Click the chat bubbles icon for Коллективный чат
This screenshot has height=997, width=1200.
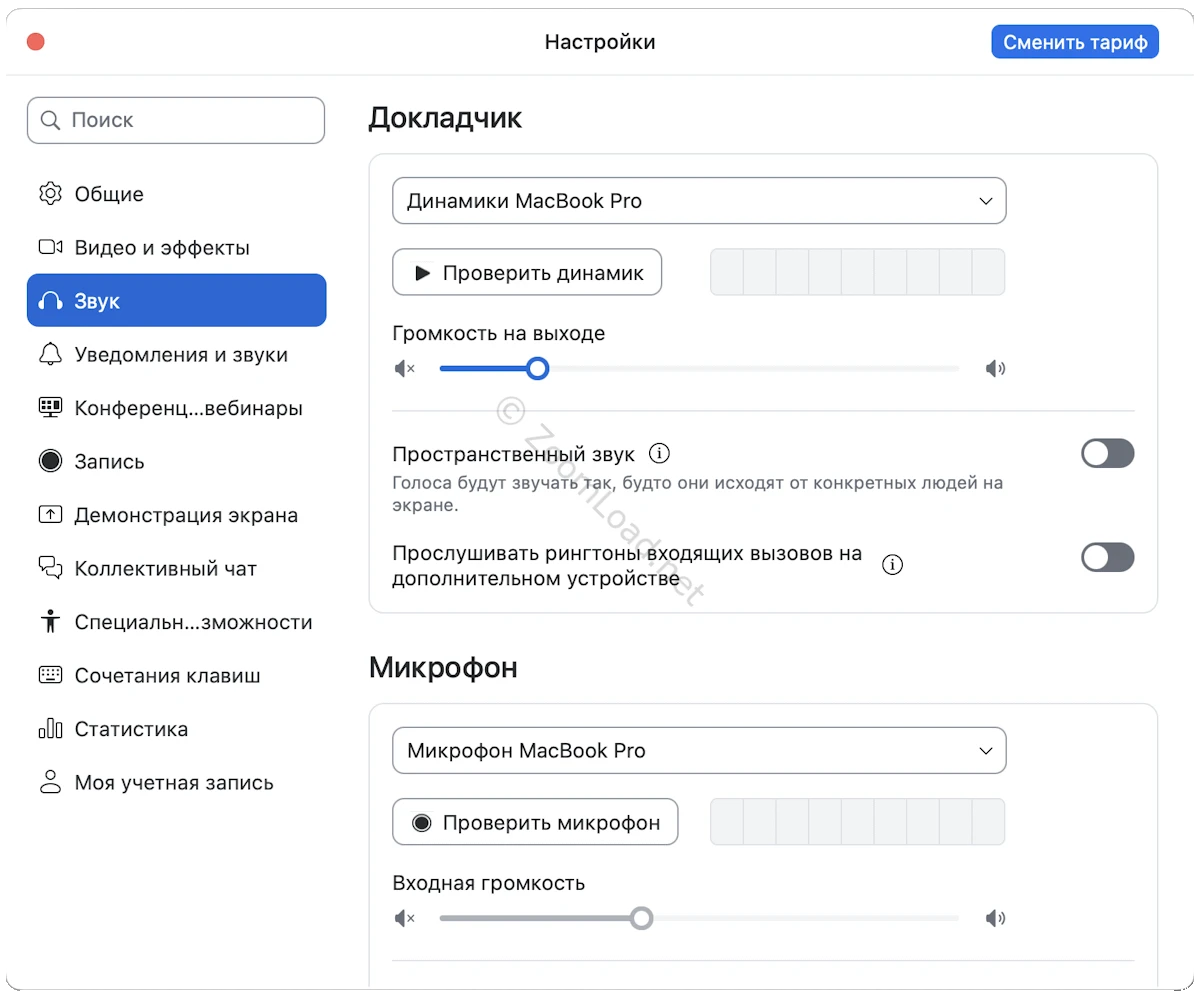tap(50, 568)
